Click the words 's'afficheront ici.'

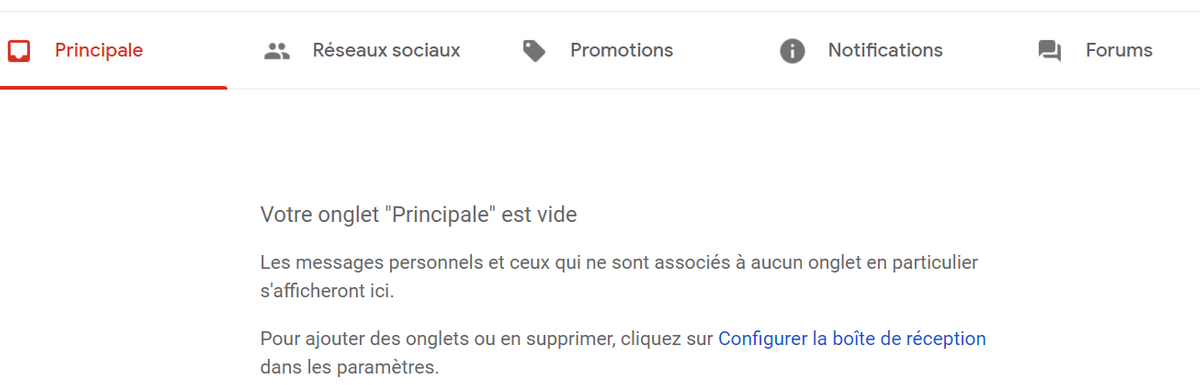tap(327, 291)
